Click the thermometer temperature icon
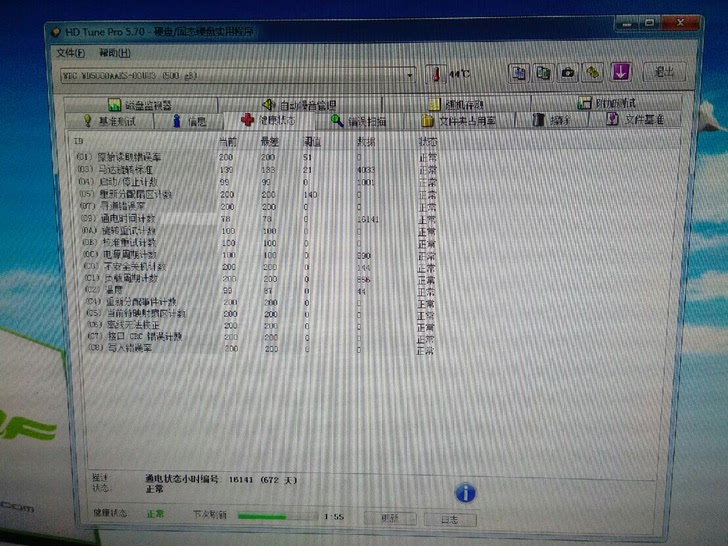Screen dimensions: 728x546 point(436,74)
